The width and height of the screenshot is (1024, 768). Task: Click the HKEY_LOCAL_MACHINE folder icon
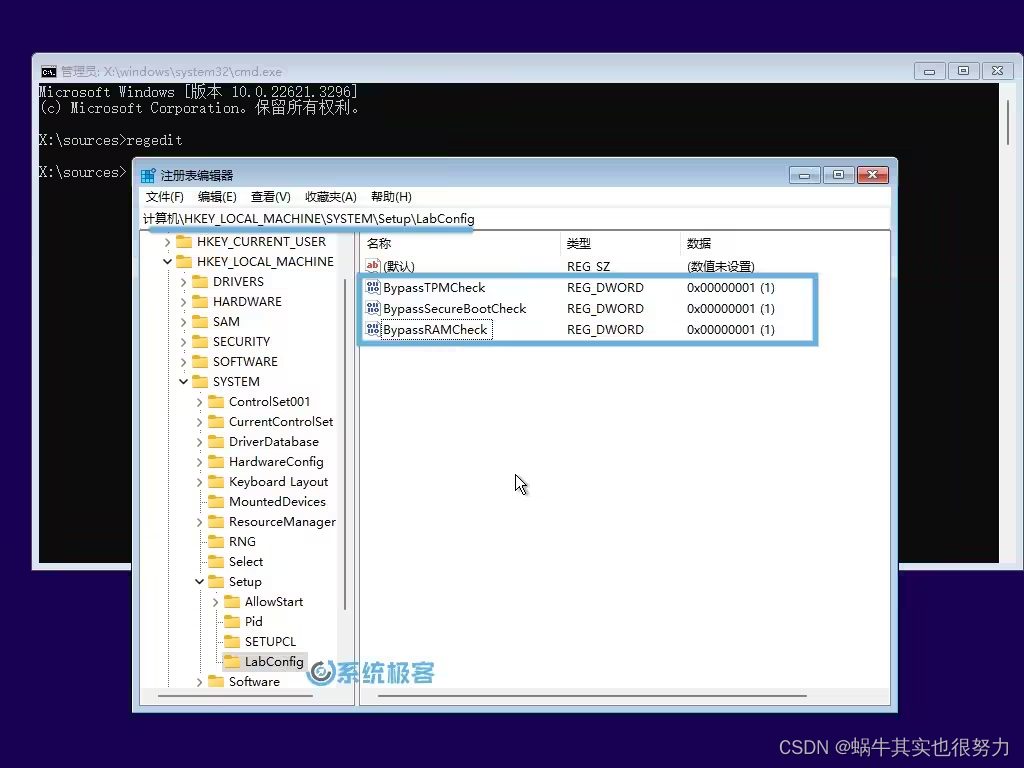click(x=185, y=262)
